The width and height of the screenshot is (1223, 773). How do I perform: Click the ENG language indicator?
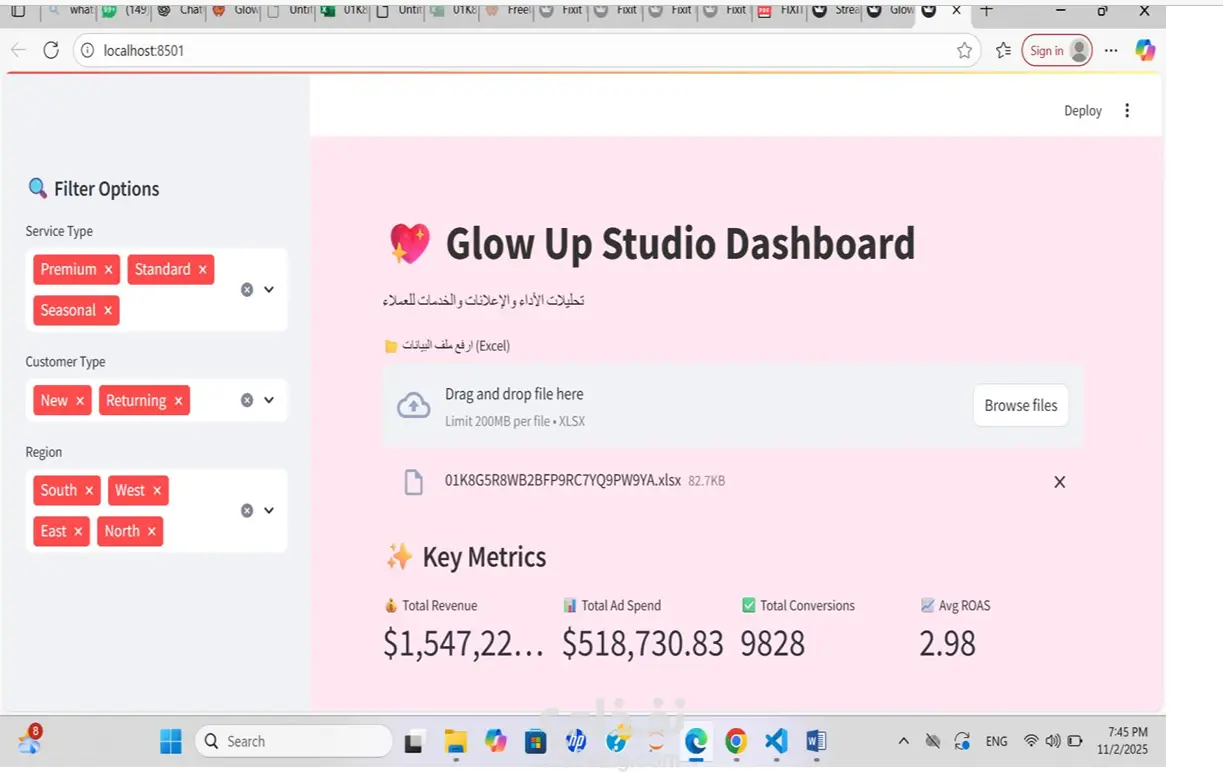[996, 741]
